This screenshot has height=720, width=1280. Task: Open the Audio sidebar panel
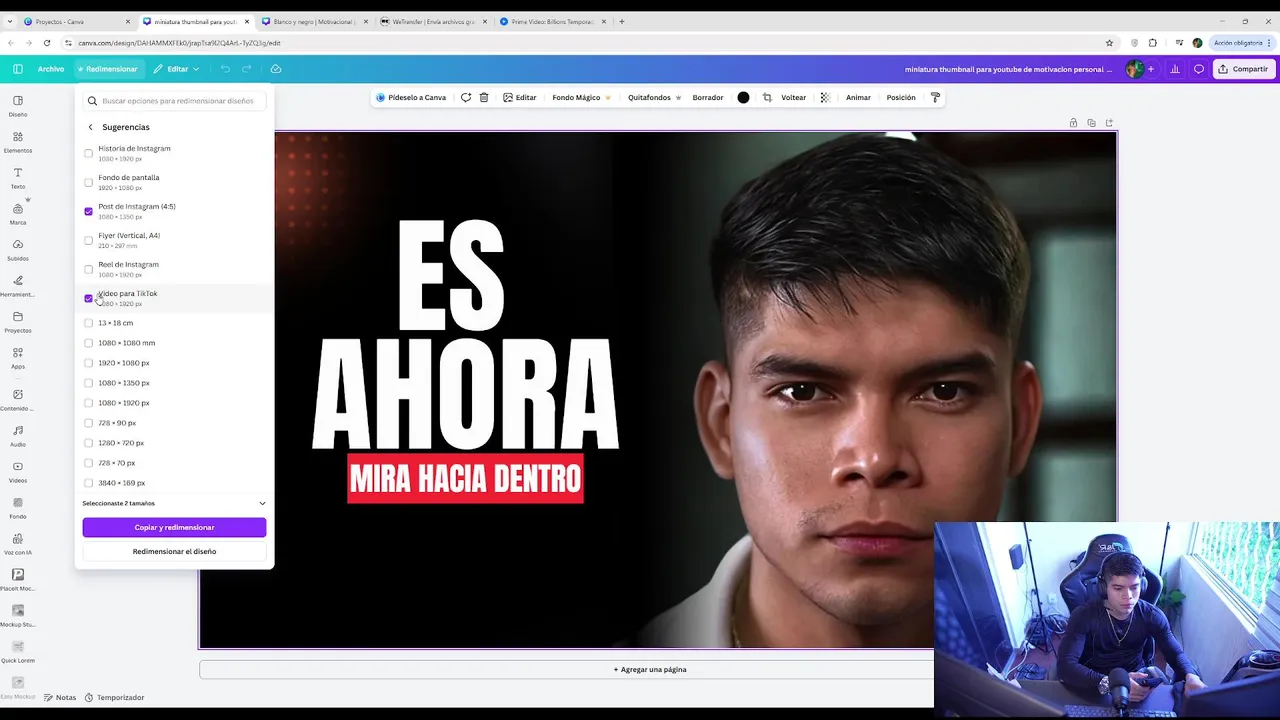click(x=18, y=435)
